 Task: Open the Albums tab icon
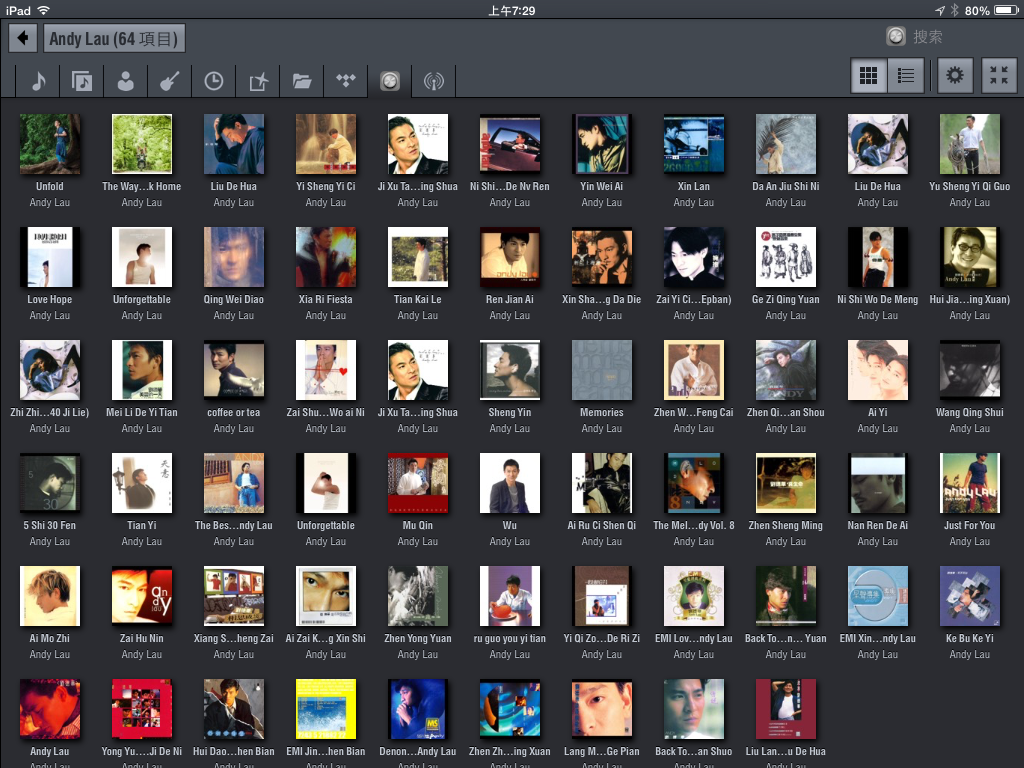point(82,81)
